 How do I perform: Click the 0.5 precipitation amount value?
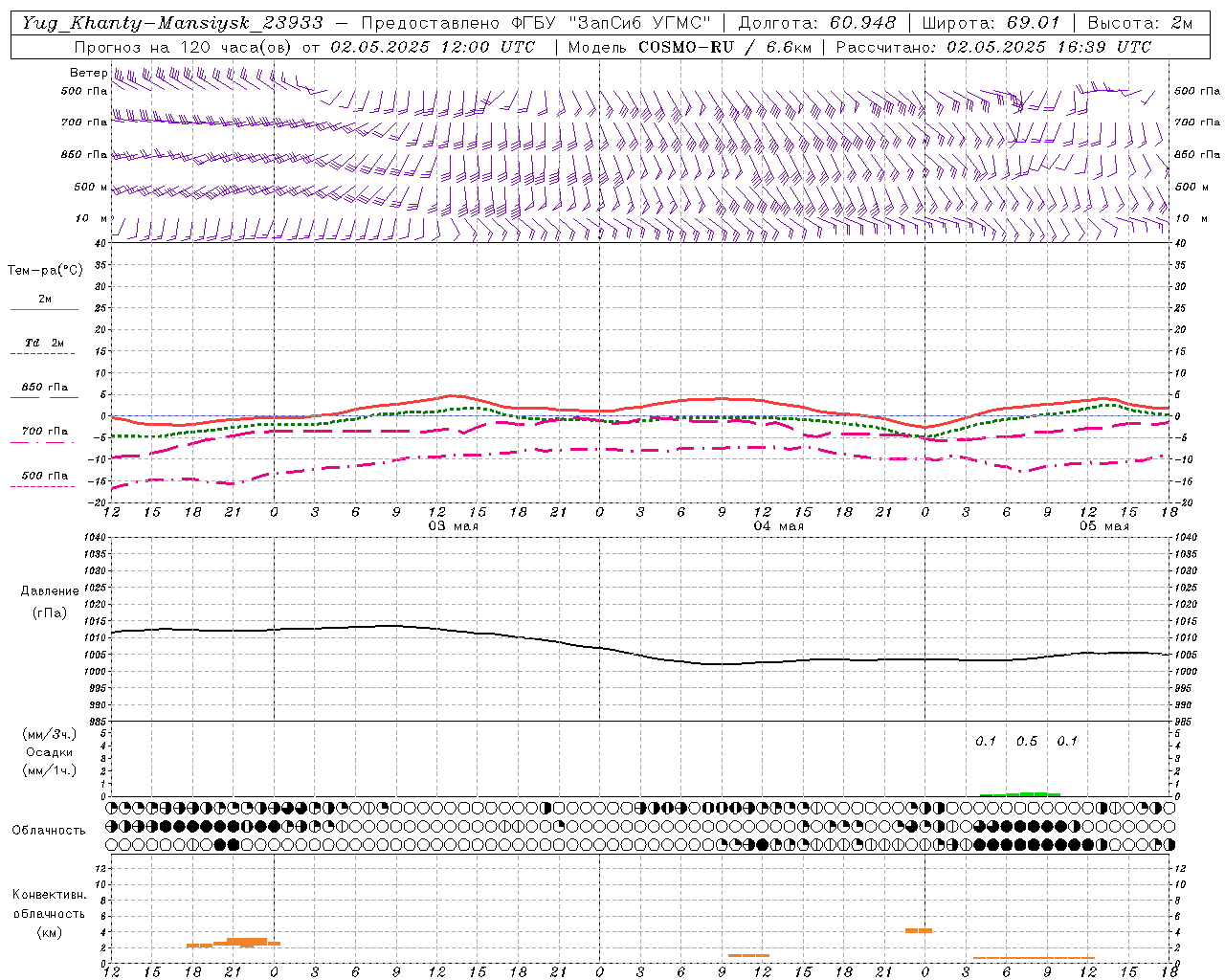tap(1027, 741)
